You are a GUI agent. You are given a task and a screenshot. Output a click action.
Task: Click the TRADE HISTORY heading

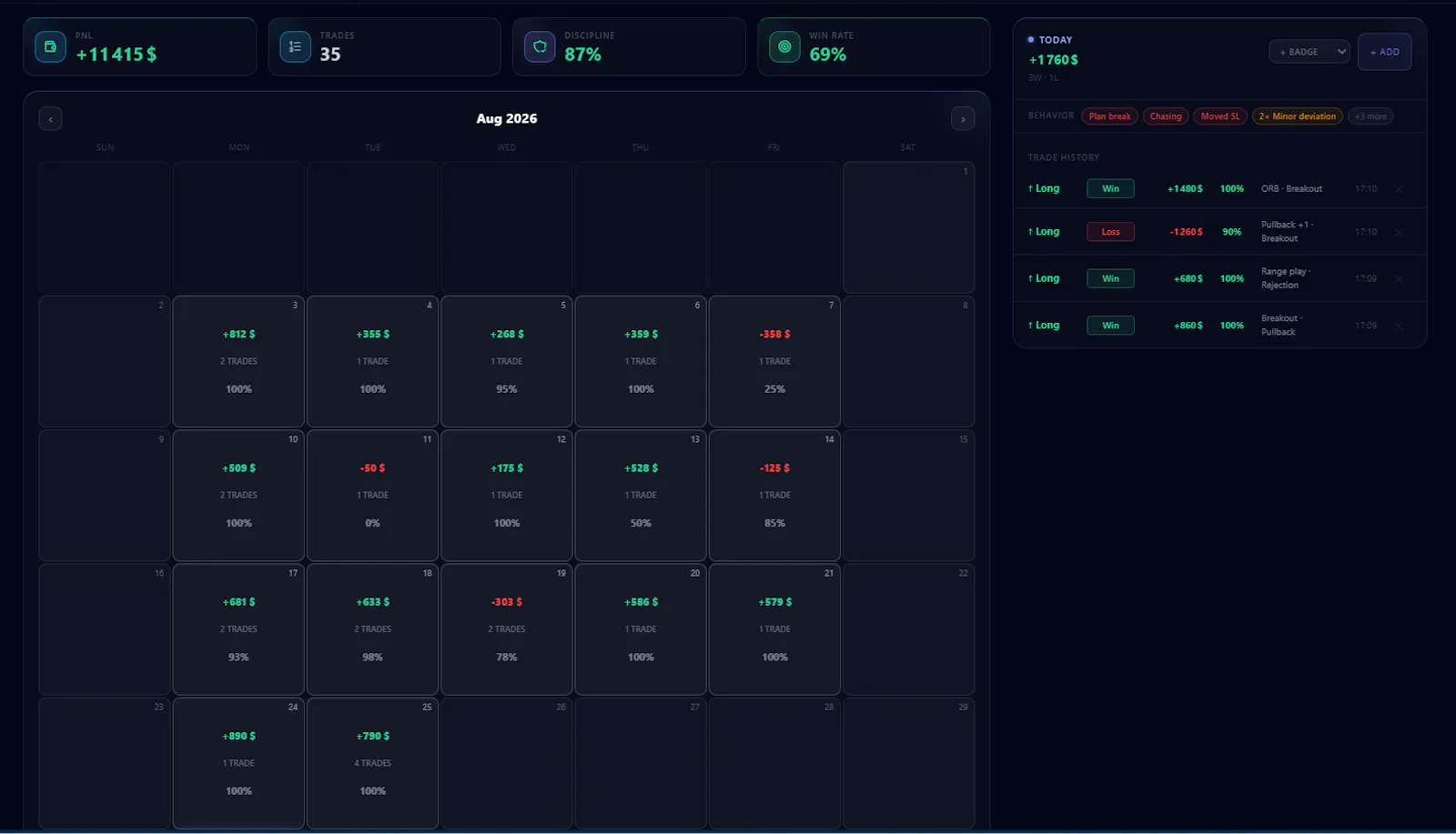[x=1064, y=158]
